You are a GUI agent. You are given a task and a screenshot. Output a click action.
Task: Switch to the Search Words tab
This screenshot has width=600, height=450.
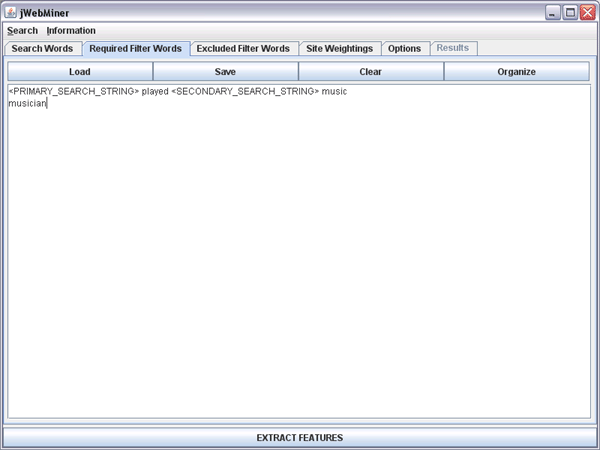[42, 48]
